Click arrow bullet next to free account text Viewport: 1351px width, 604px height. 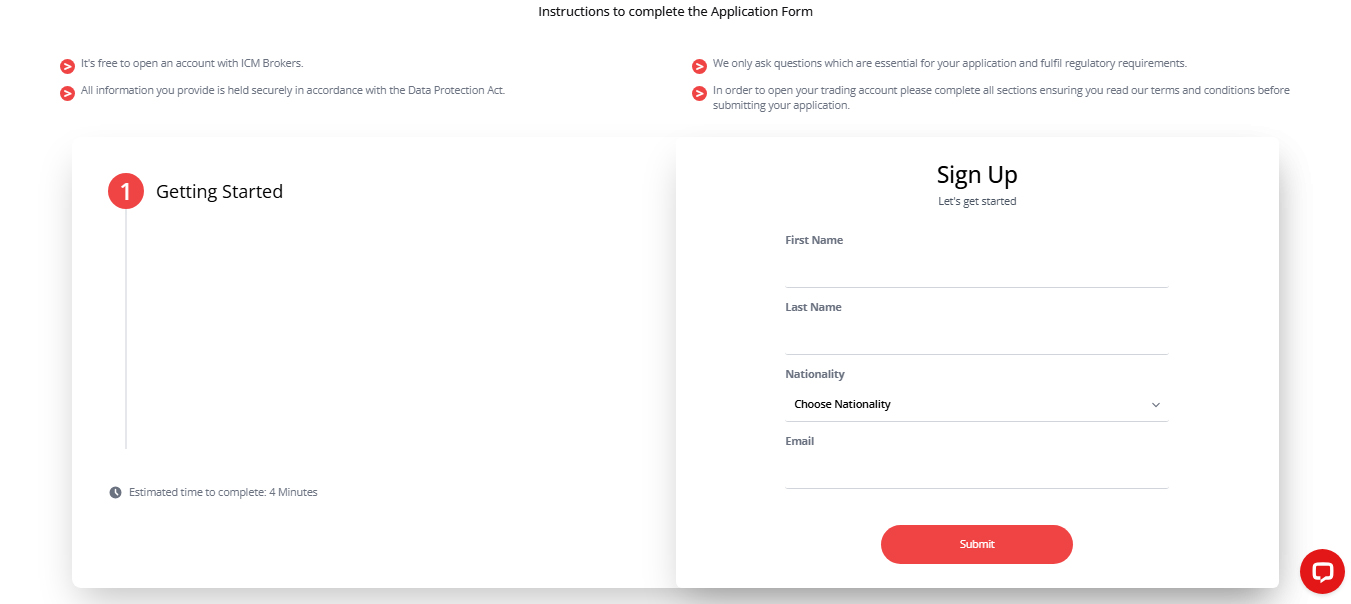pos(68,67)
